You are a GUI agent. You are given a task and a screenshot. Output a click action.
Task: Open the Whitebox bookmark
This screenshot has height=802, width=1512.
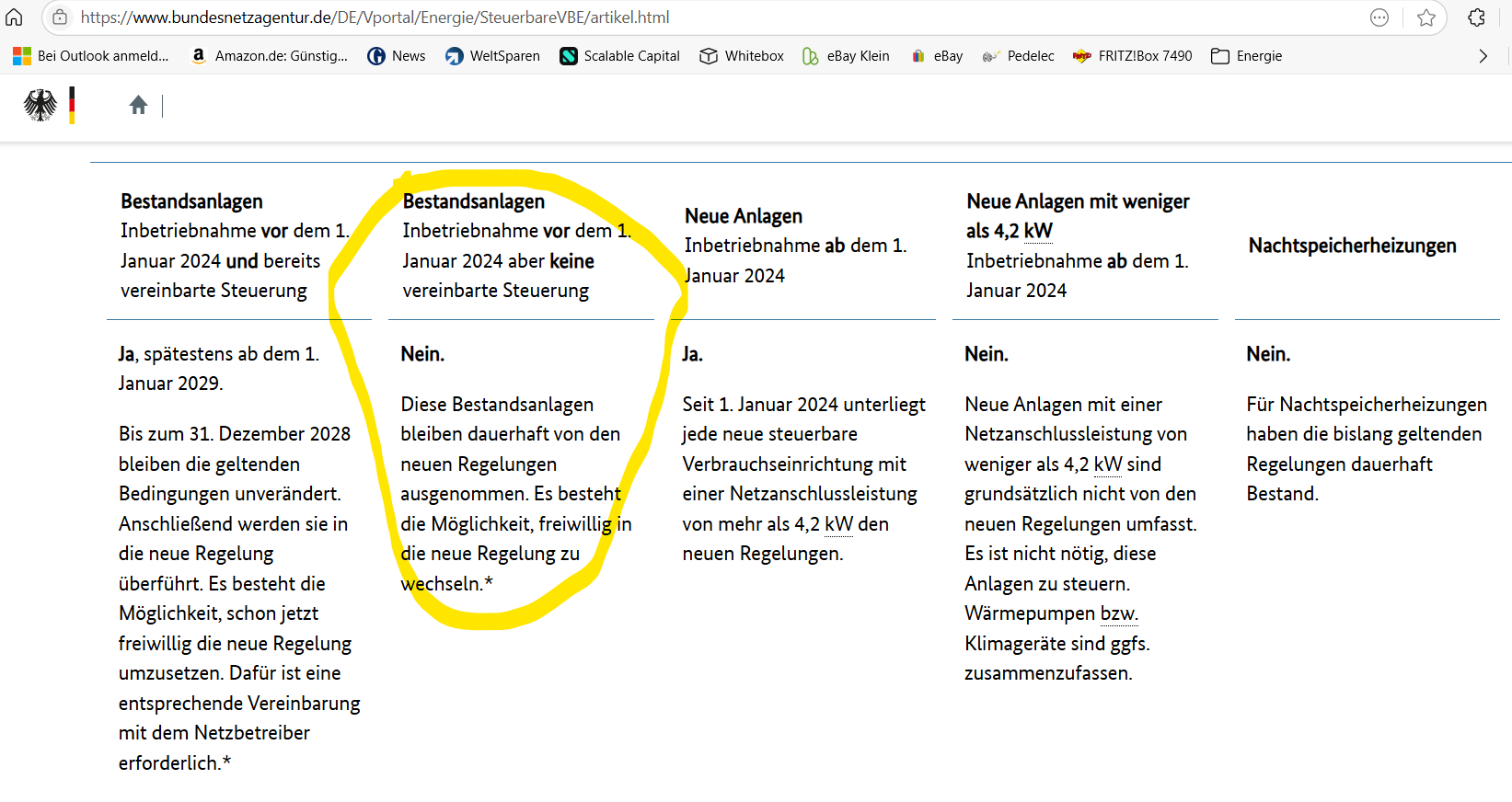click(742, 56)
